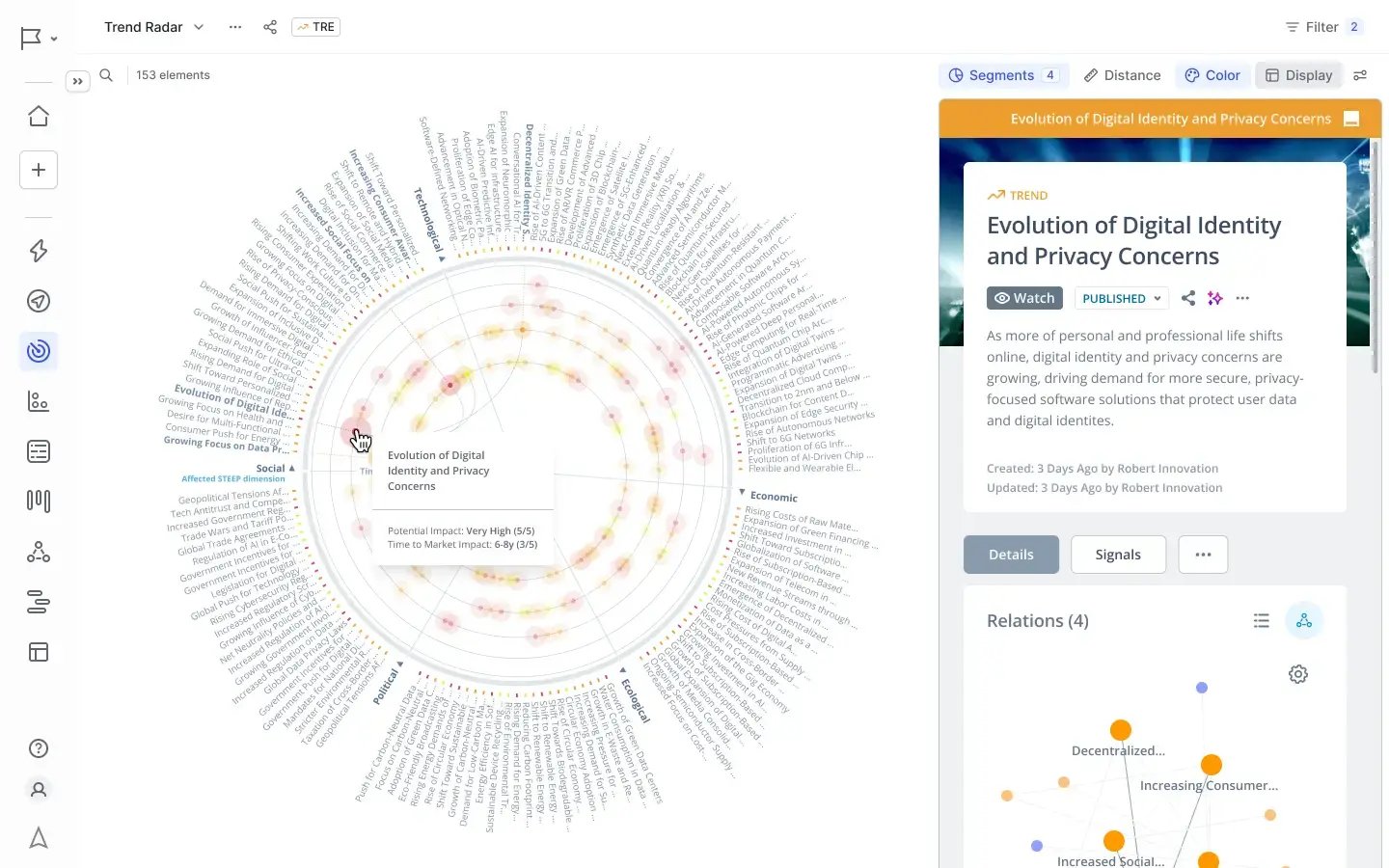Open the help question mark icon

point(39,748)
